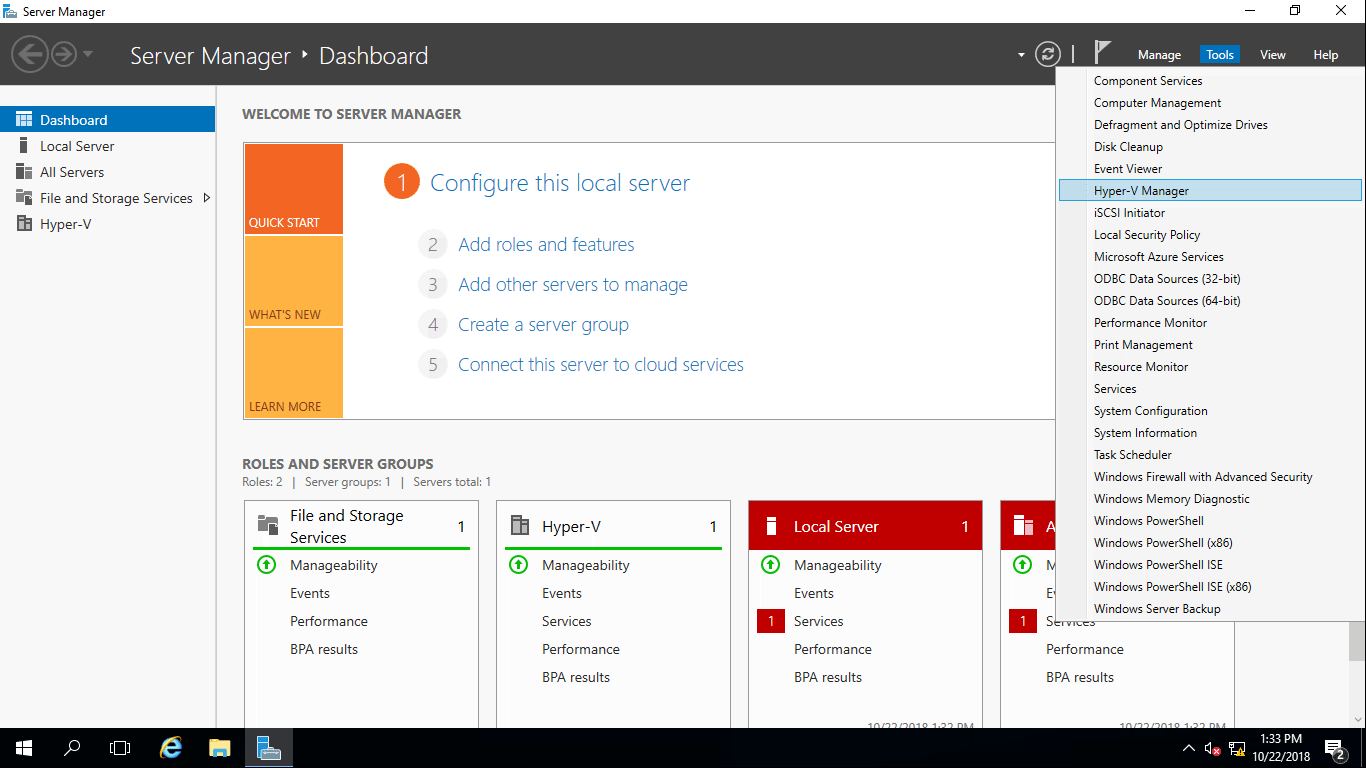Click the QUICK START tile
This screenshot has width=1366, height=768.
pyautogui.click(x=293, y=189)
